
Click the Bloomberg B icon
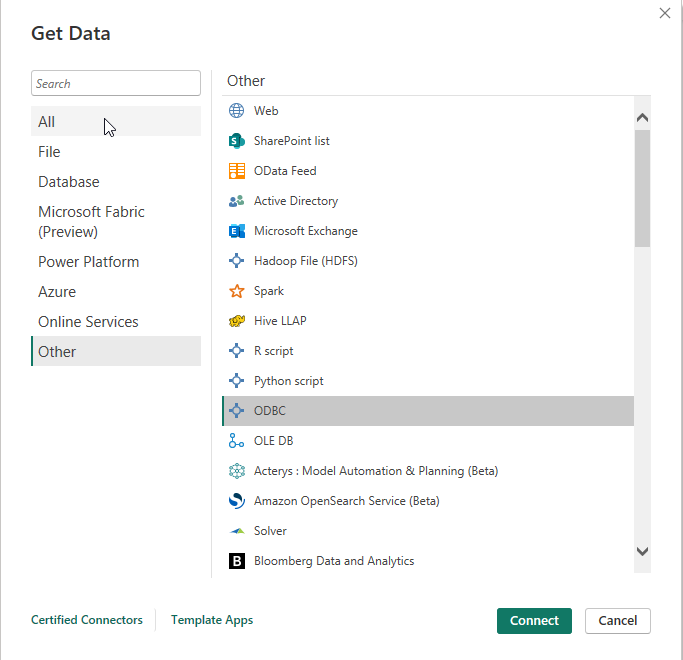tap(237, 561)
